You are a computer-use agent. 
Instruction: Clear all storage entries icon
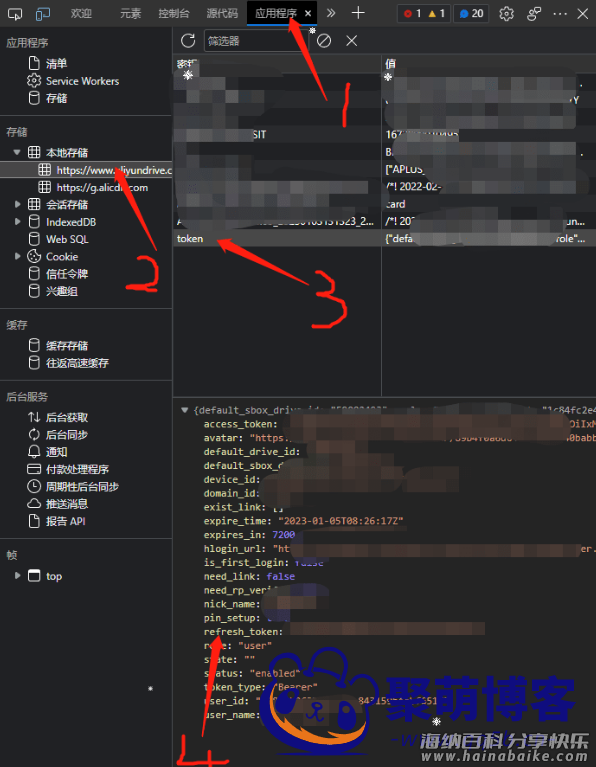(x=324, y=41)
